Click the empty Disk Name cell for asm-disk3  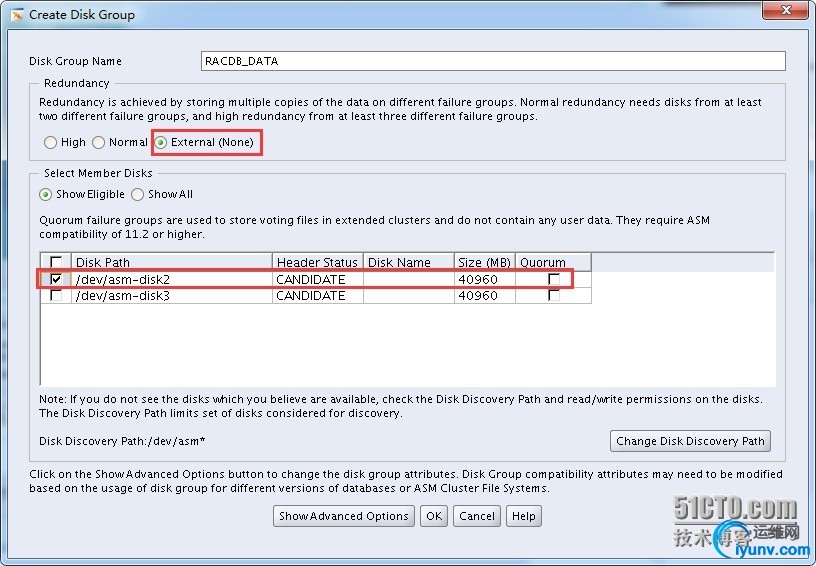pos(409,295)
